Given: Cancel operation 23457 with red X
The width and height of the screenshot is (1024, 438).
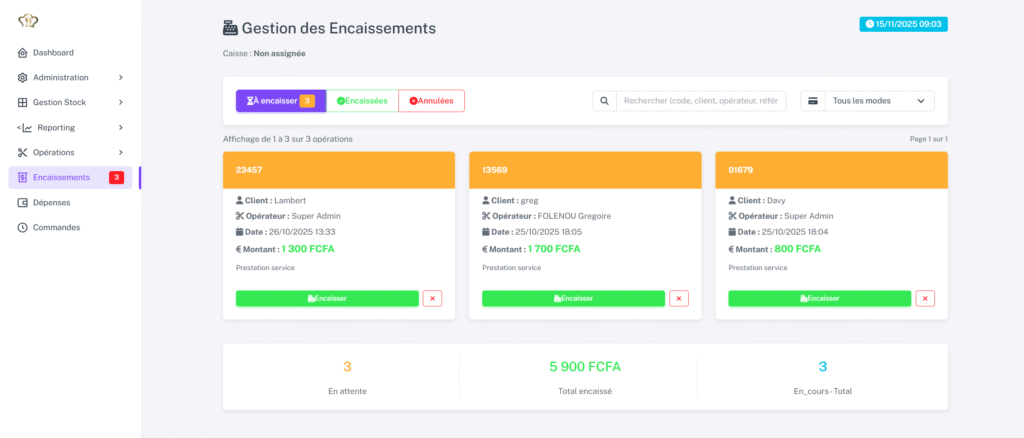Looking at the screenshot, I should 432,298.
